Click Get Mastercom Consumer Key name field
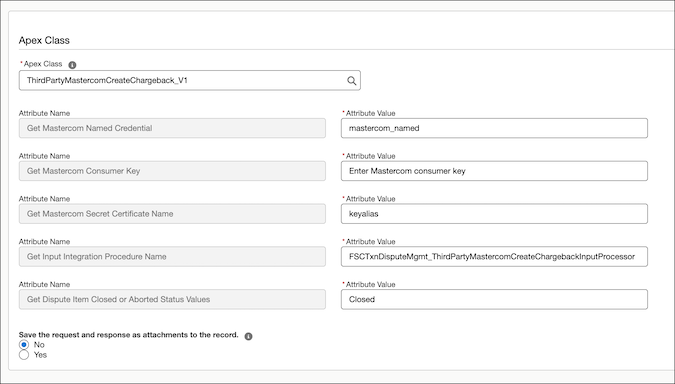 point(172,171)
